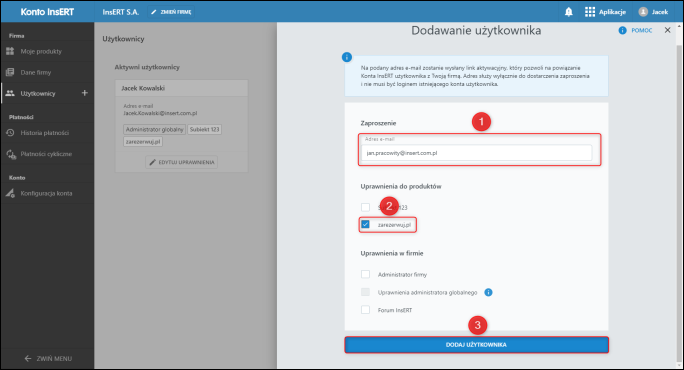Click the Moje produkty sidebar icon

click(10, 51)
